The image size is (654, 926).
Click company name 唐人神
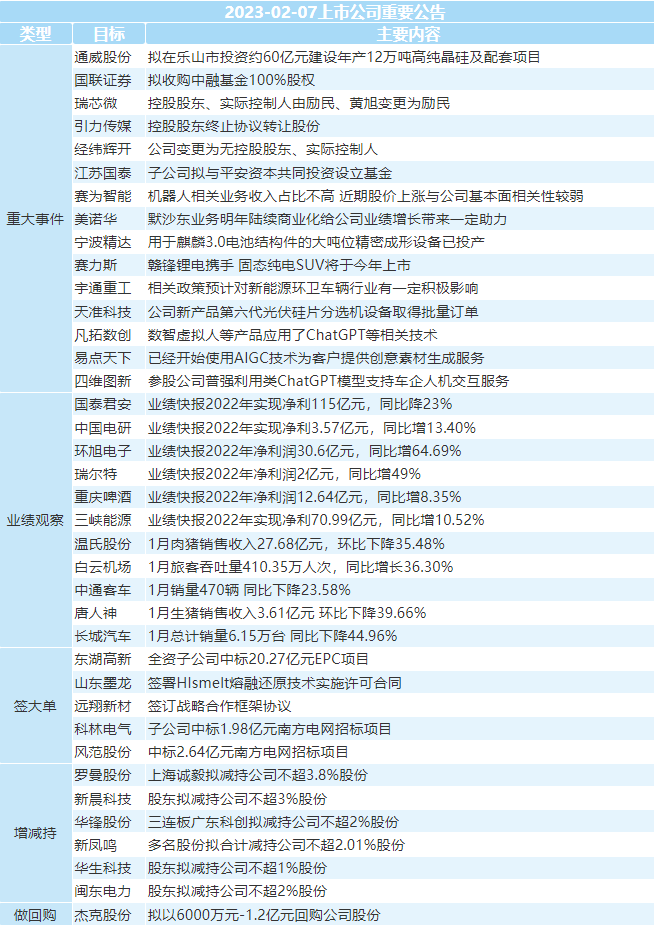coord(96,612)
